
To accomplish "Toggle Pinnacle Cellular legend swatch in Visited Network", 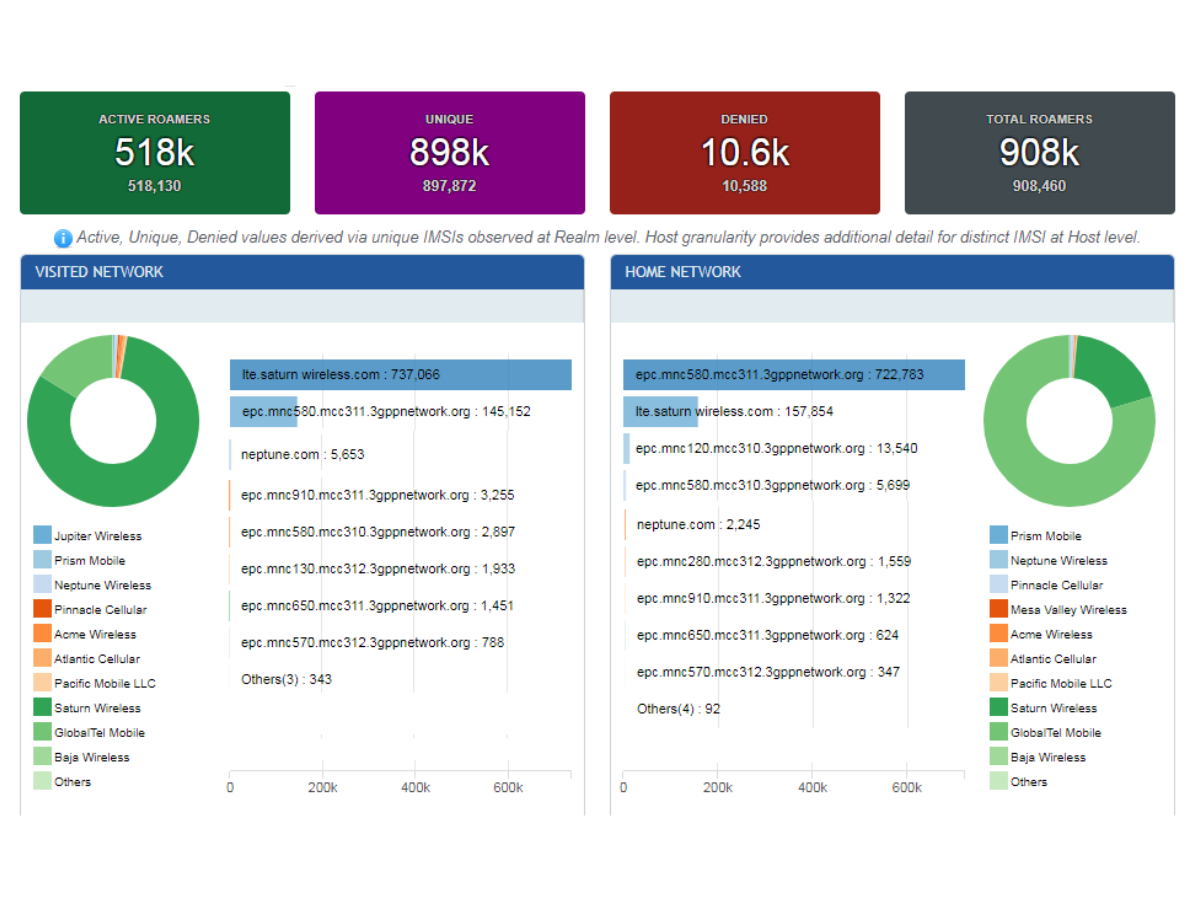I will 42,609.
